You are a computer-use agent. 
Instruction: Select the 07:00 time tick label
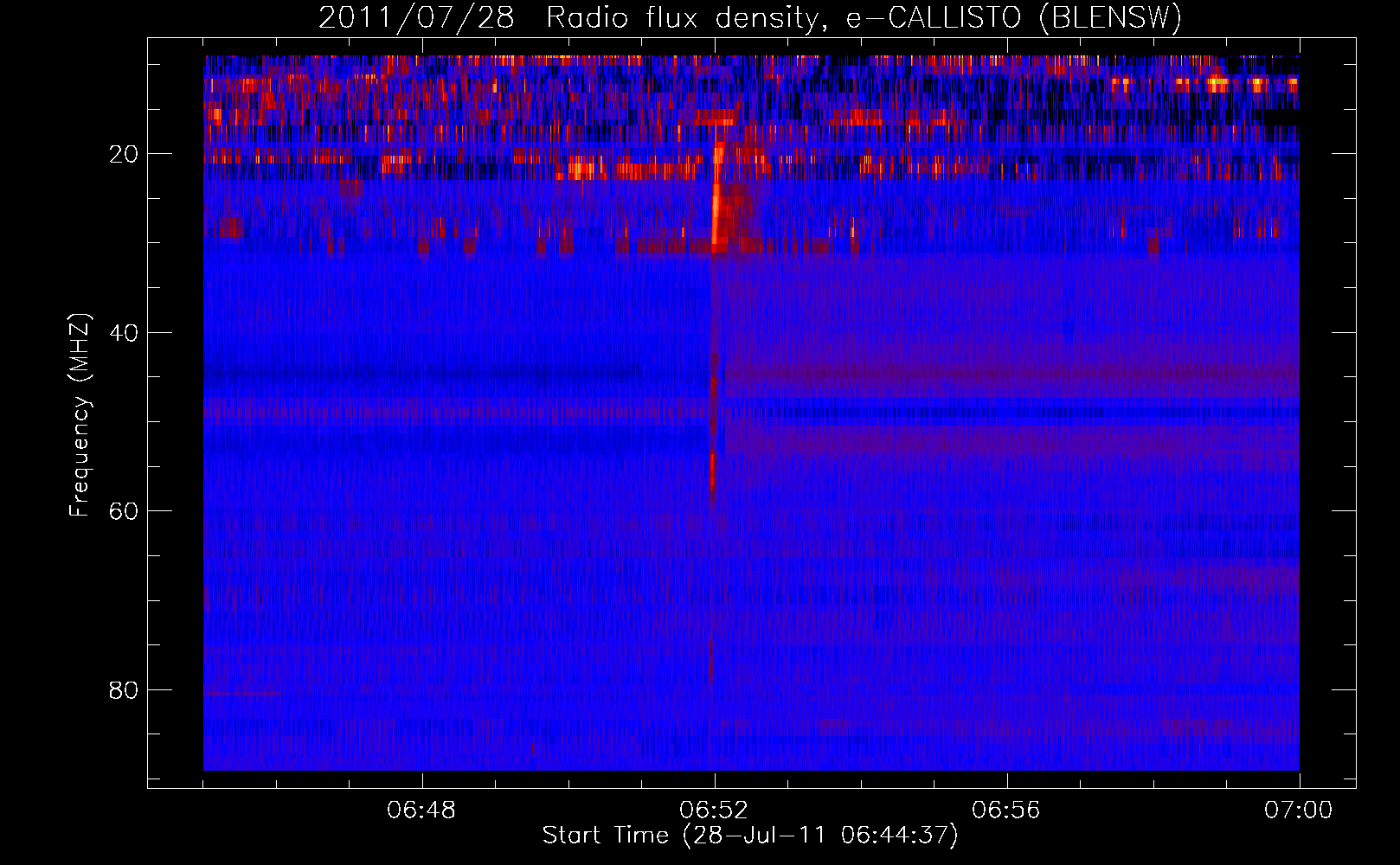[1299, 811]
